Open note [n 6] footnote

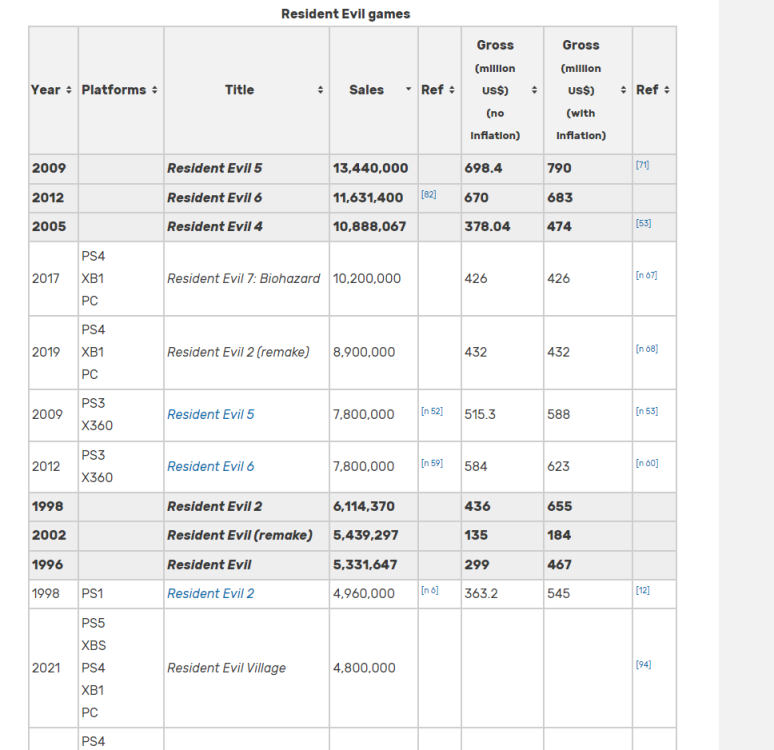(429, 590)
